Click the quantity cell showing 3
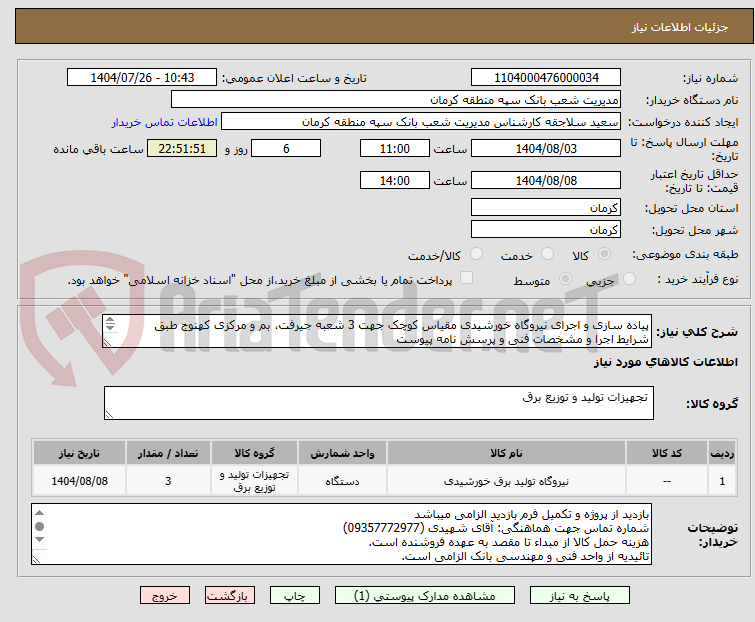This screenshot has height=622, width=755. tap(168, 480)
